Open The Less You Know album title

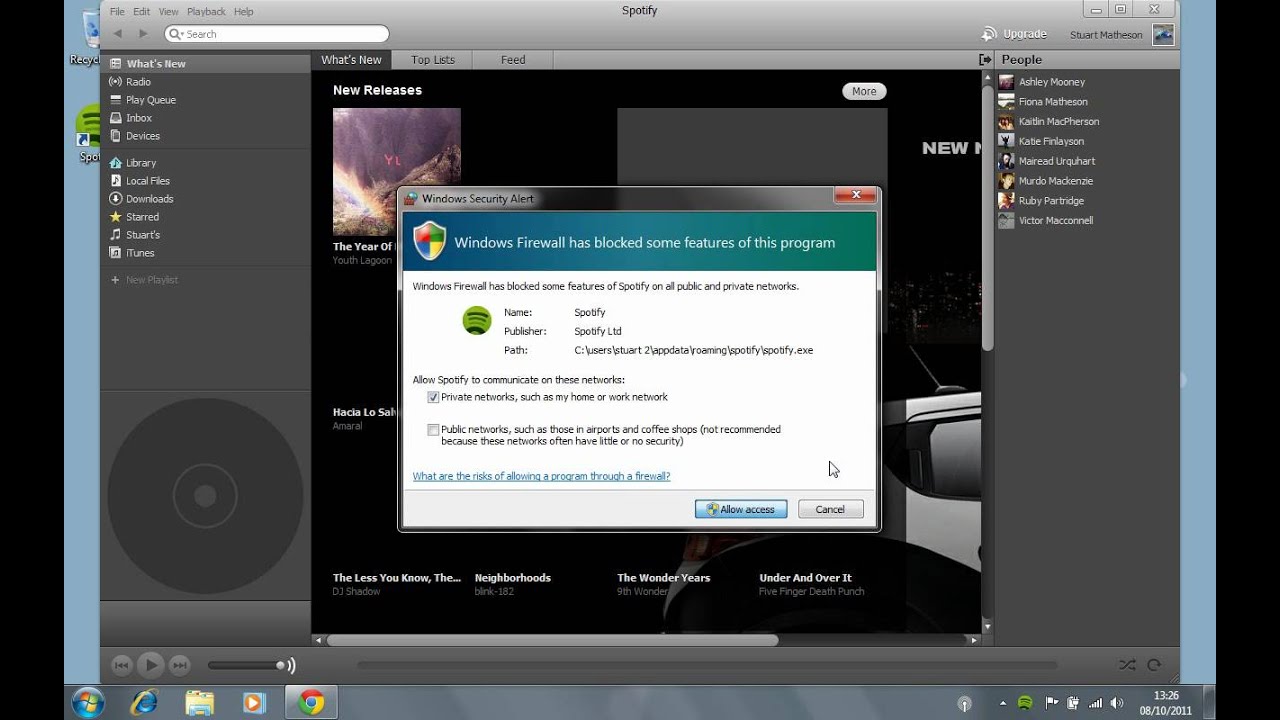[397, 578]
